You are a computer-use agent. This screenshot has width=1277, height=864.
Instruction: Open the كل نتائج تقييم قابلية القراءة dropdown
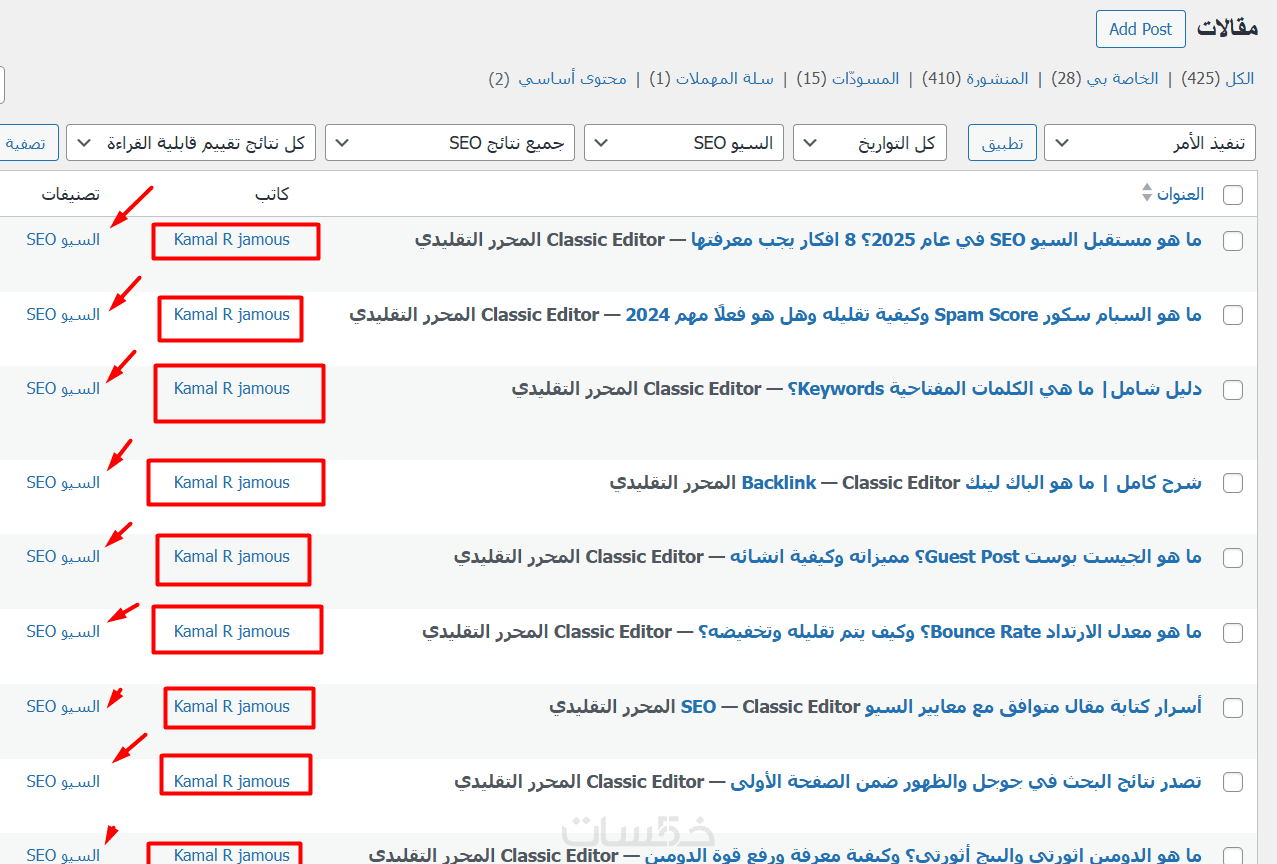pyautogui.click(x=191, y=143)
